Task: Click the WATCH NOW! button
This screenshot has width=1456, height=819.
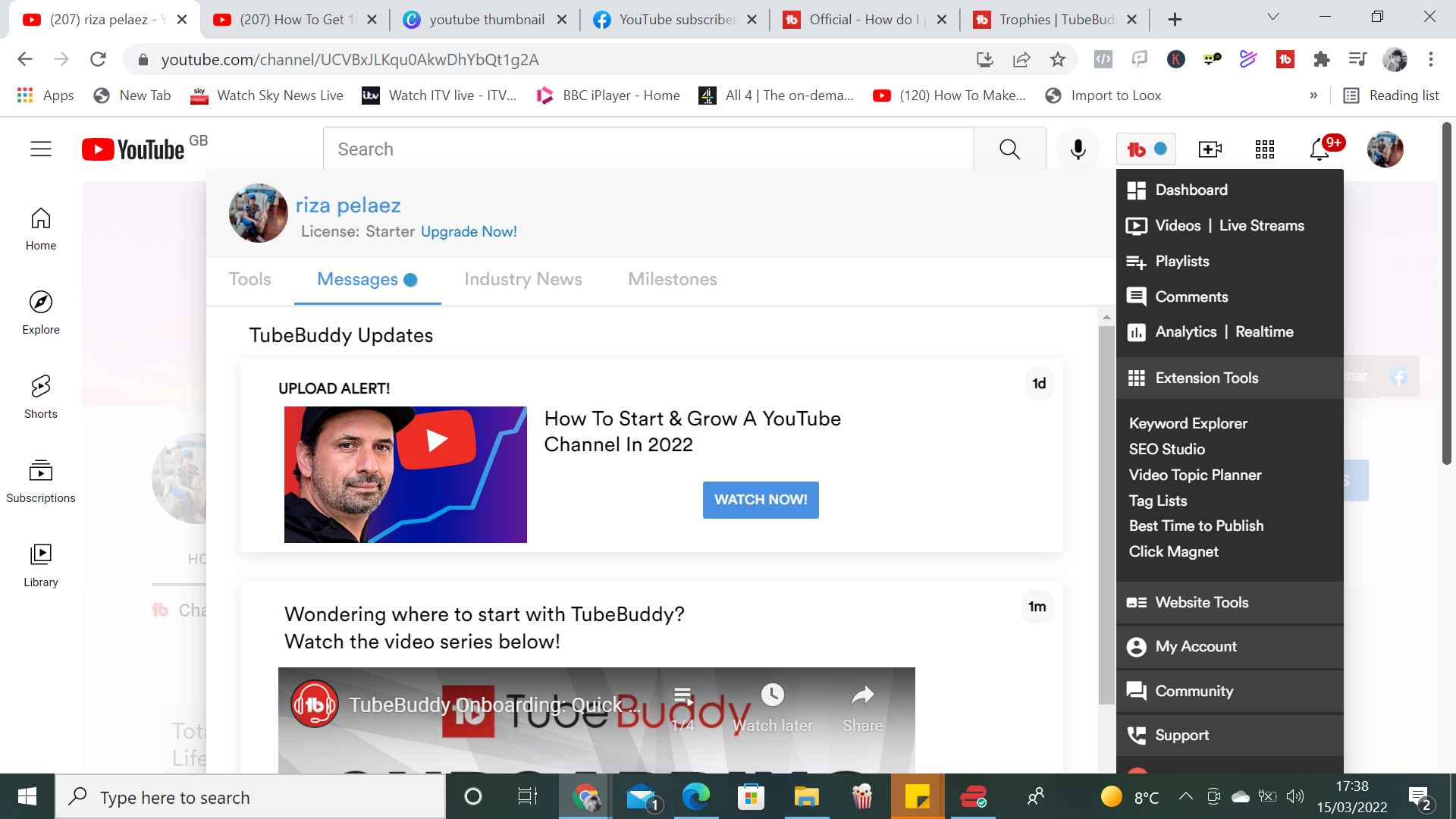Action: coord(761,500)
